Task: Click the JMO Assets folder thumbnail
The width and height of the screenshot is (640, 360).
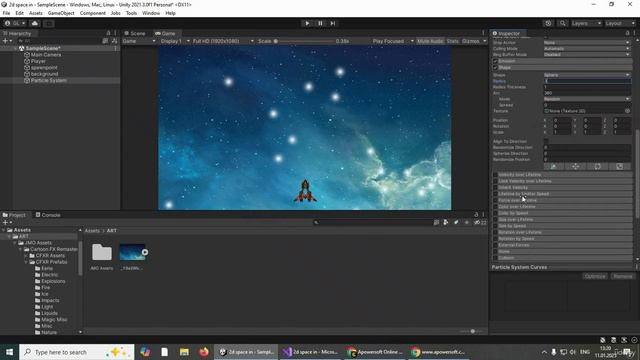Action: [x=102, y=252]
